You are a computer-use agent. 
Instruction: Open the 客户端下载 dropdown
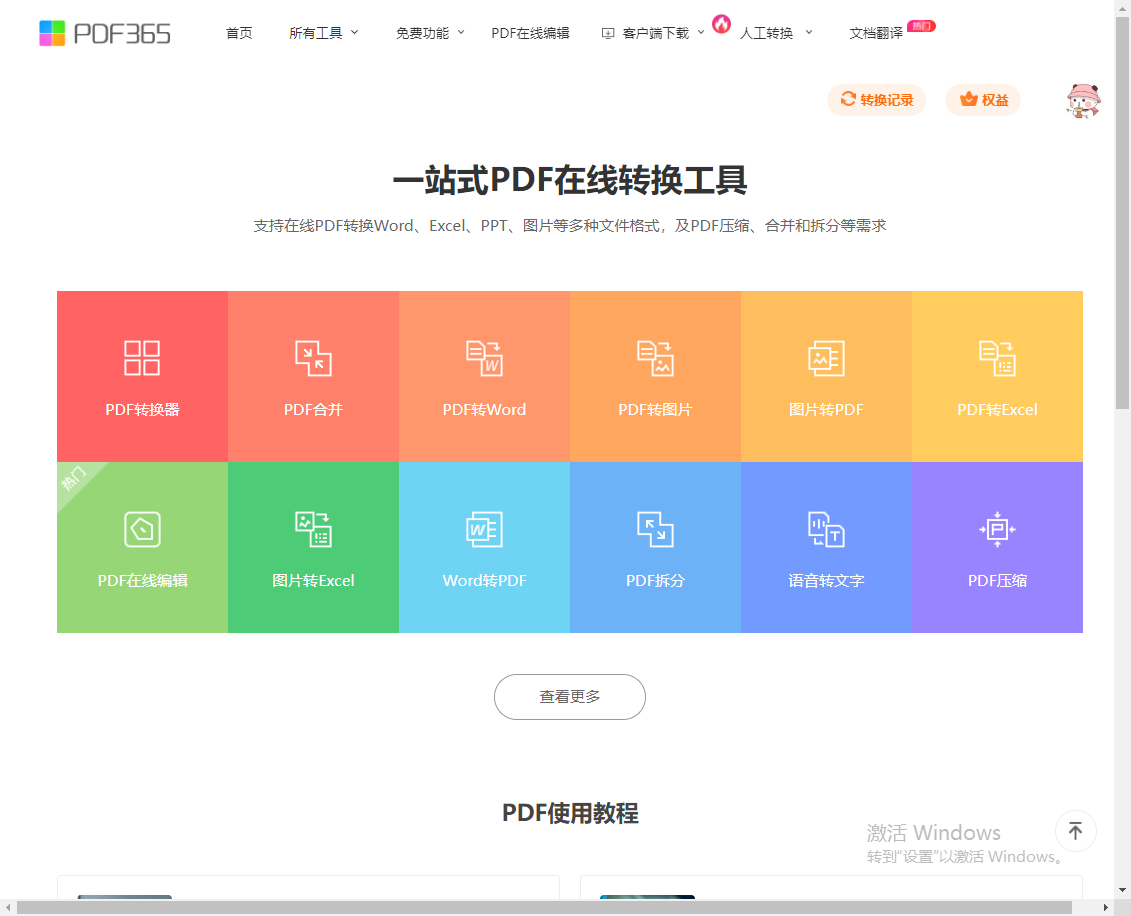coord(653,33)
